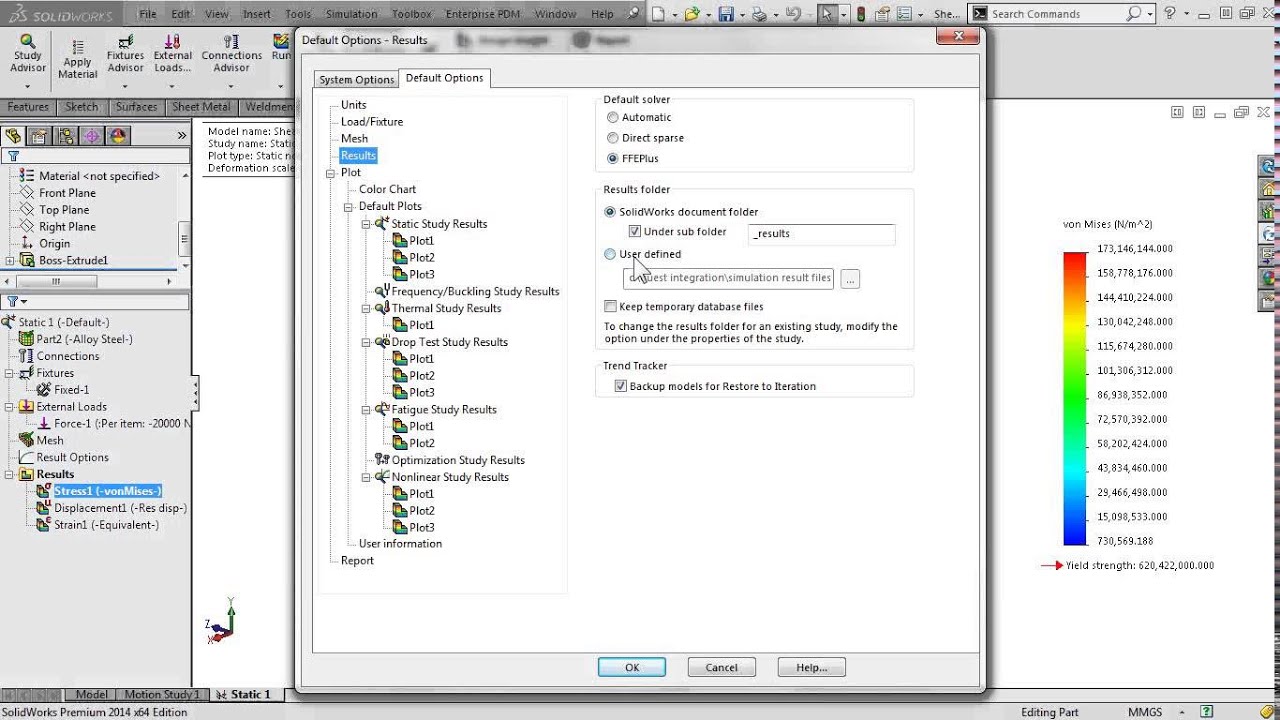Click the Plot1 icon under Thermal Study Results
The width and height of the screenshot is (1280, 720).
pos(401,325)
